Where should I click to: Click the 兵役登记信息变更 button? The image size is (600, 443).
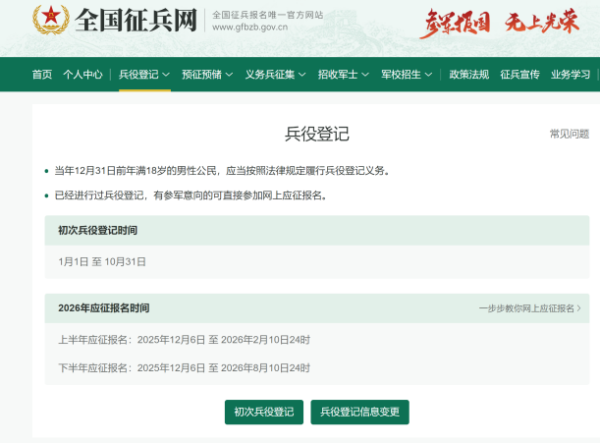(360, 412)
